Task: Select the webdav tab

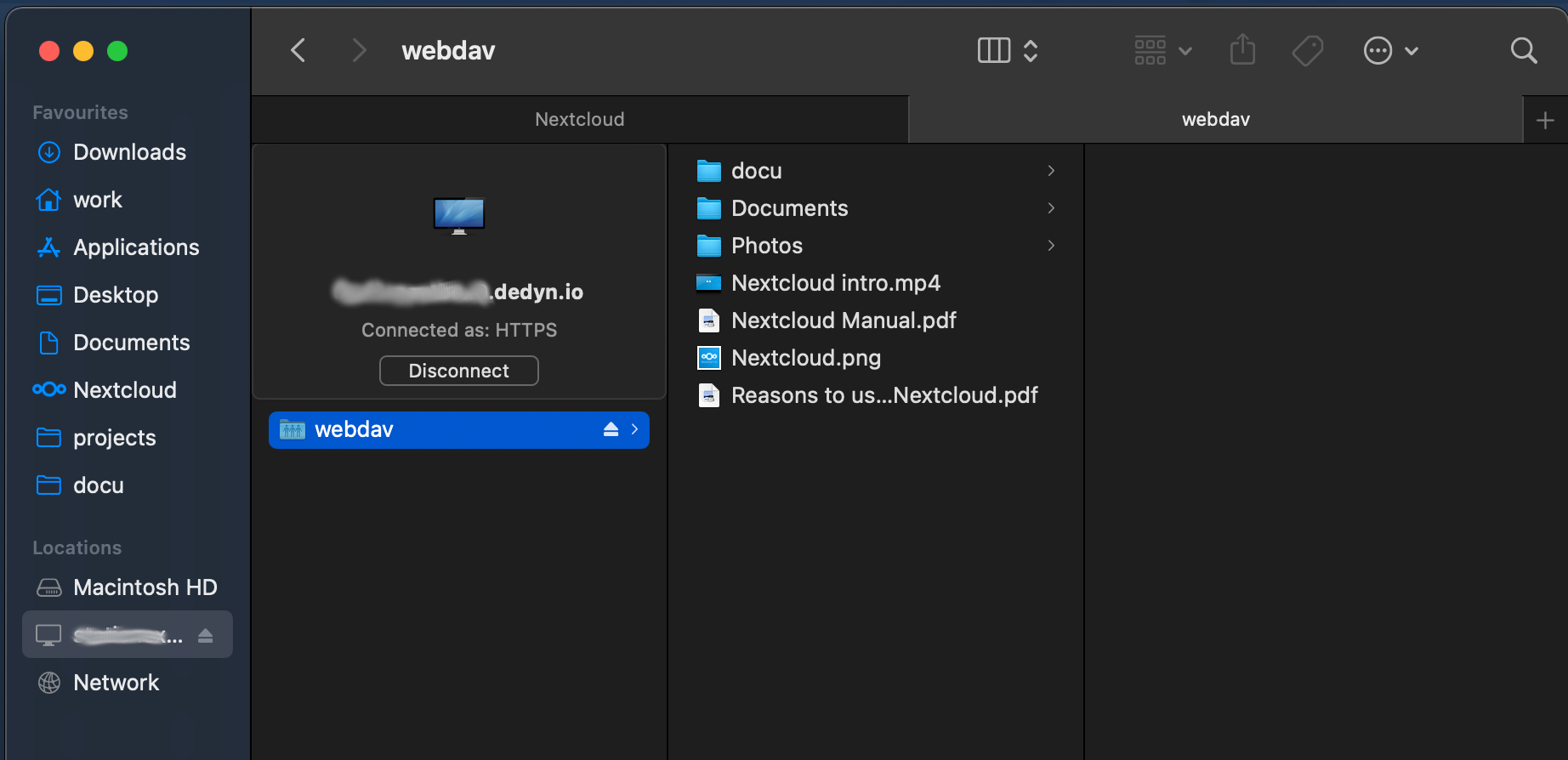Action: tap(1216, 120)
